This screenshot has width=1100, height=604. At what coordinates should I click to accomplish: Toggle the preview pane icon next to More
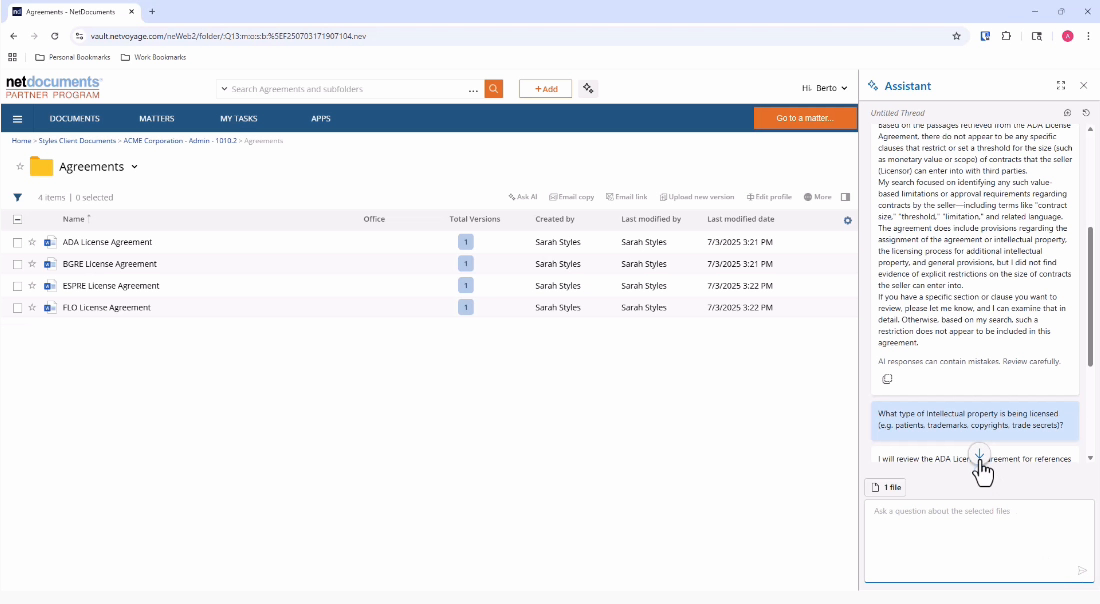point(845,197)
